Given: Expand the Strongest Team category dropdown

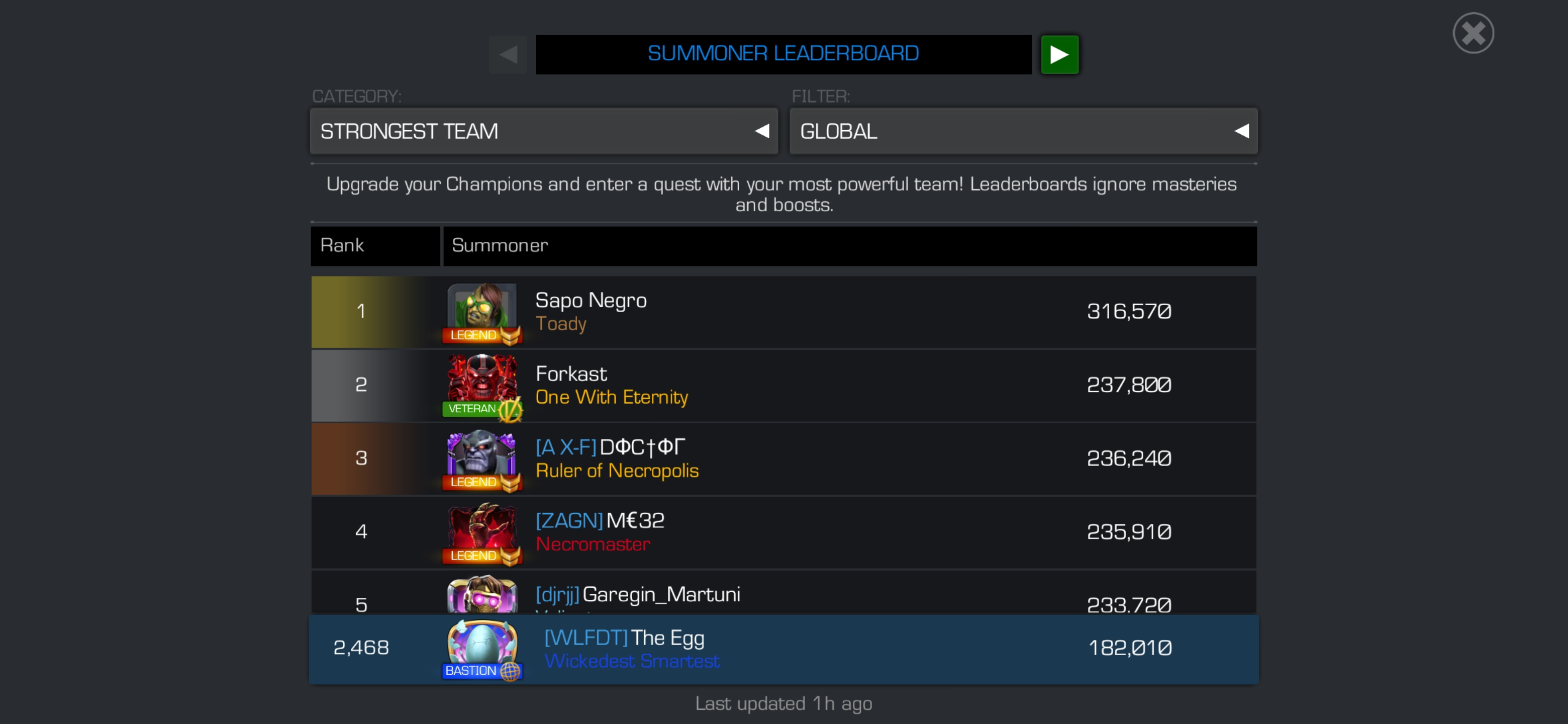Looking at the screenshot, I should pos(544,131).
